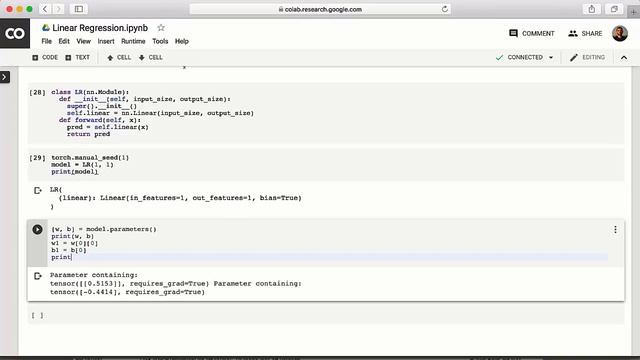Star the Linear Regression notebook
This screenshot has width=640, height=360.
(161, 28)
